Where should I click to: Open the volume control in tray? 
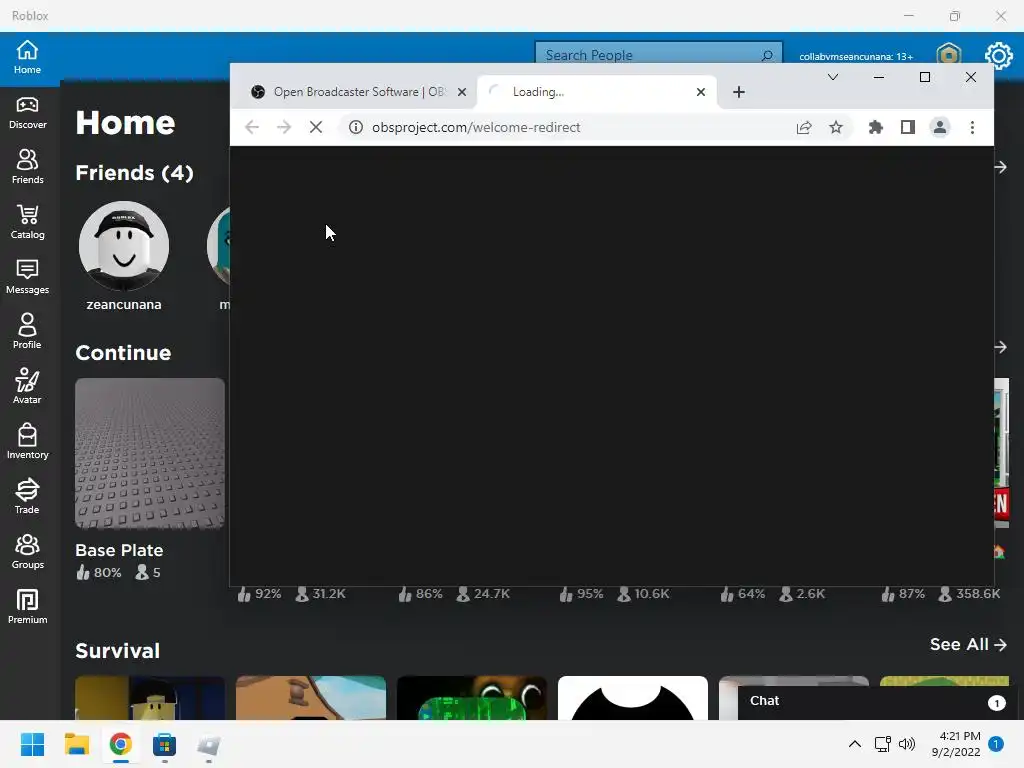point(906,744)
